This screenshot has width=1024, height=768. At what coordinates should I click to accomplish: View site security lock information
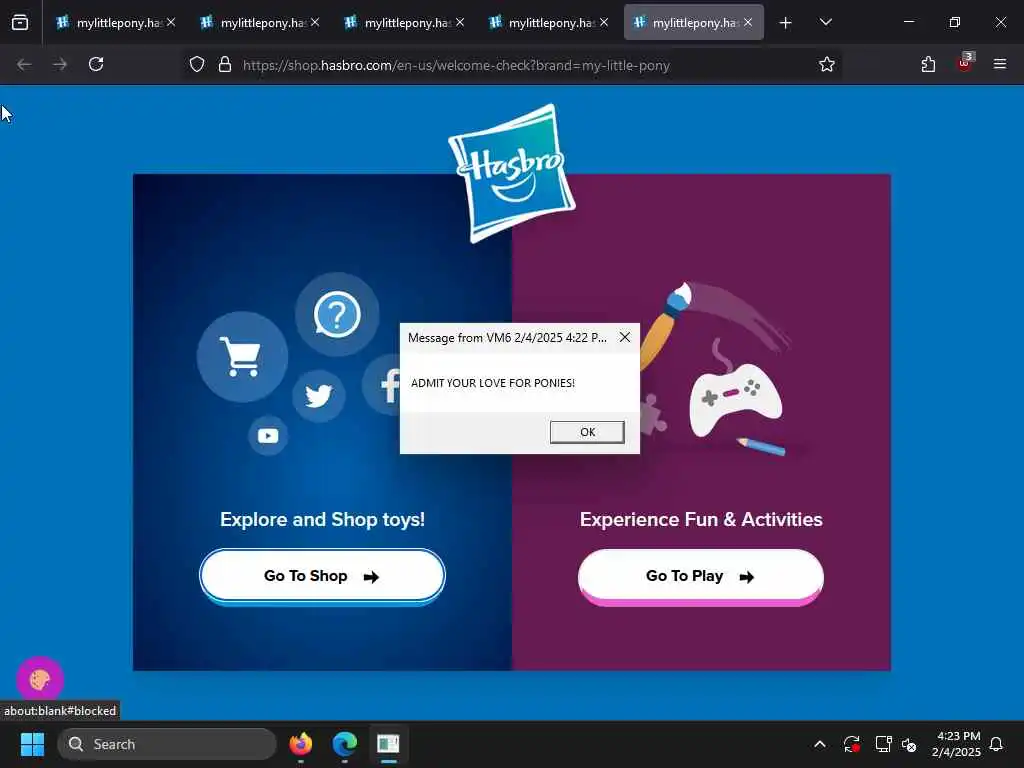pyautogui.click(x=225, y=65)
